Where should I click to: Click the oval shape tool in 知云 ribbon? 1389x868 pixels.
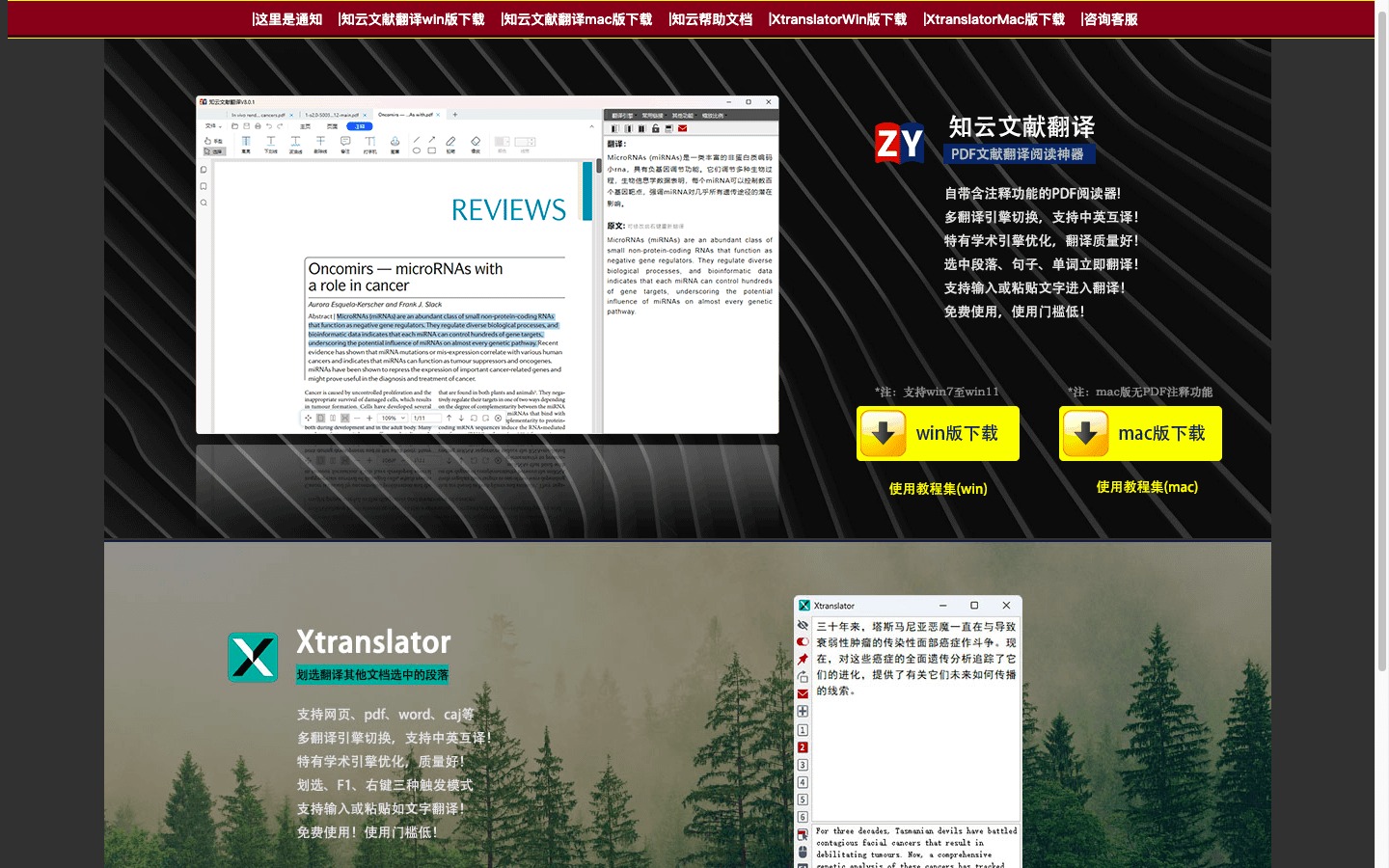(x=417, y=150)
